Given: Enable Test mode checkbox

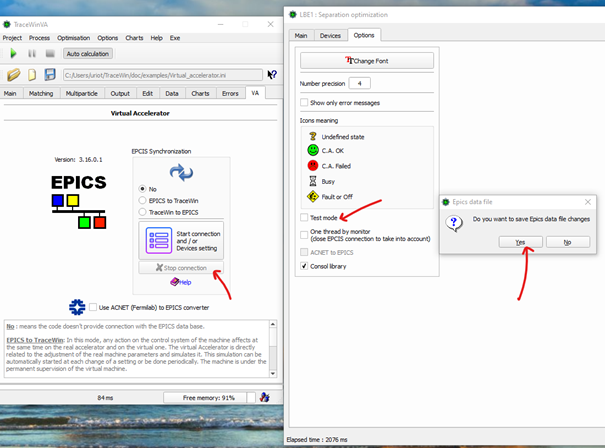Looking at the screenshot, I should 304,217.
